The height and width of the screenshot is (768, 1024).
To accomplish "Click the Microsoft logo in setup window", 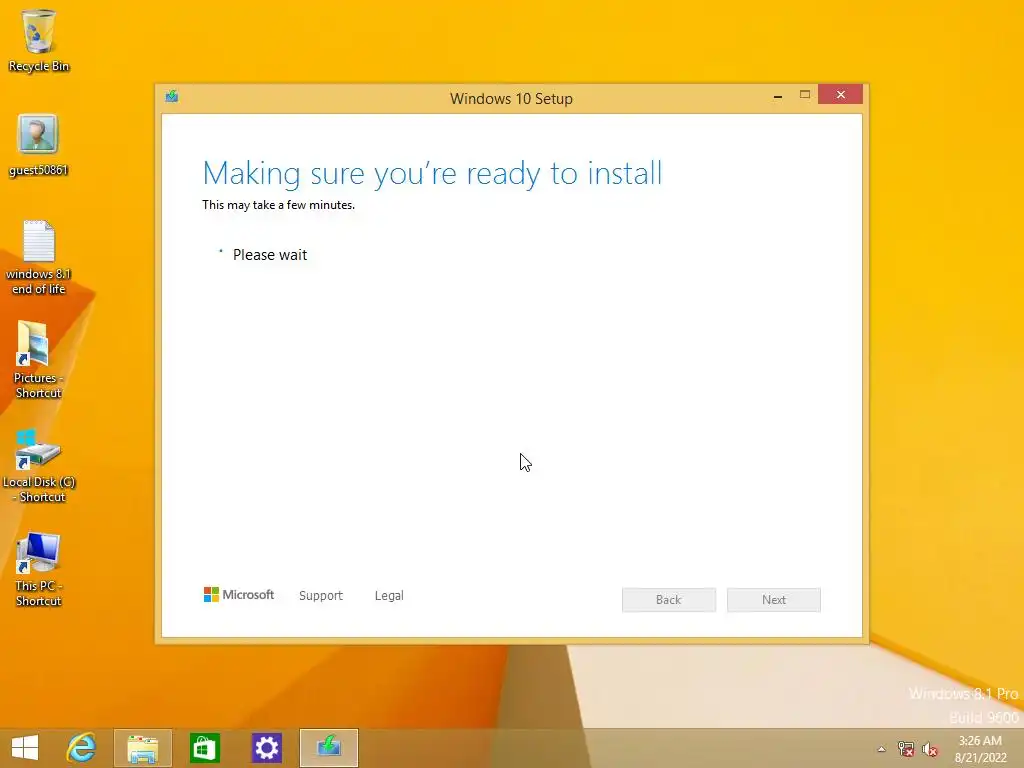I will 238,595.
